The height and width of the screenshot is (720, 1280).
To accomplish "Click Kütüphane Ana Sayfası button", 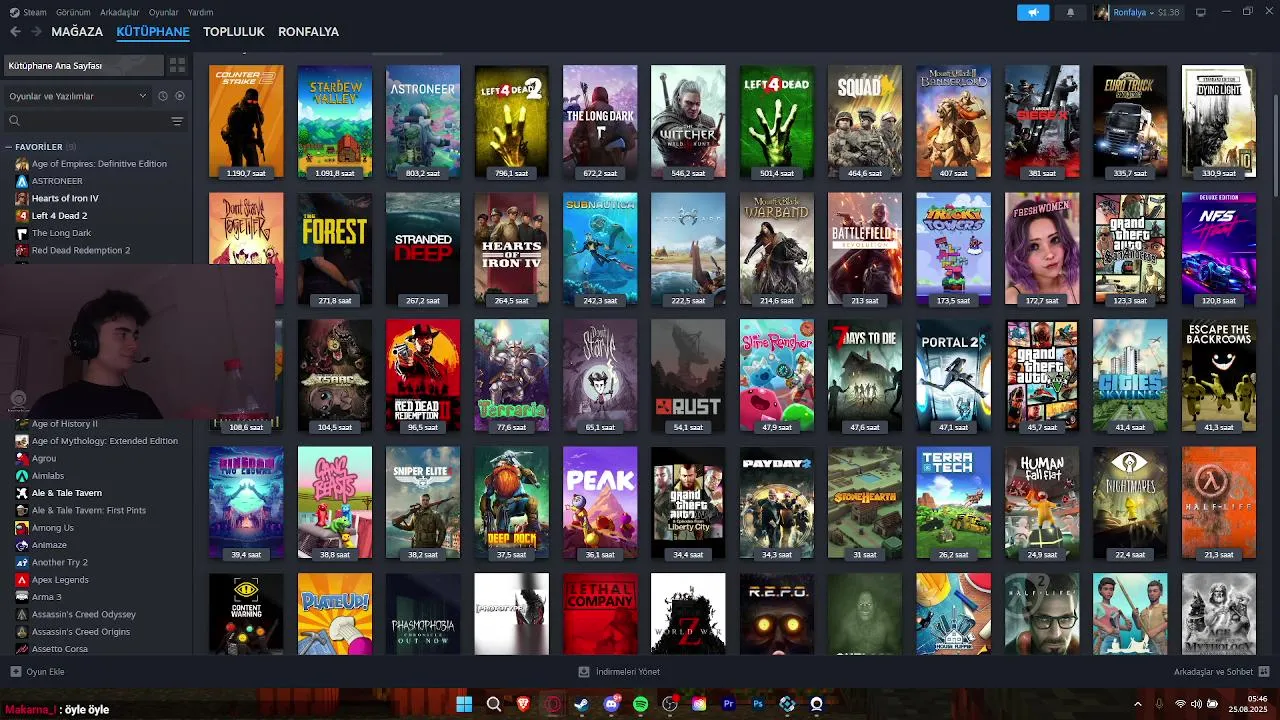I will point(83,65).
